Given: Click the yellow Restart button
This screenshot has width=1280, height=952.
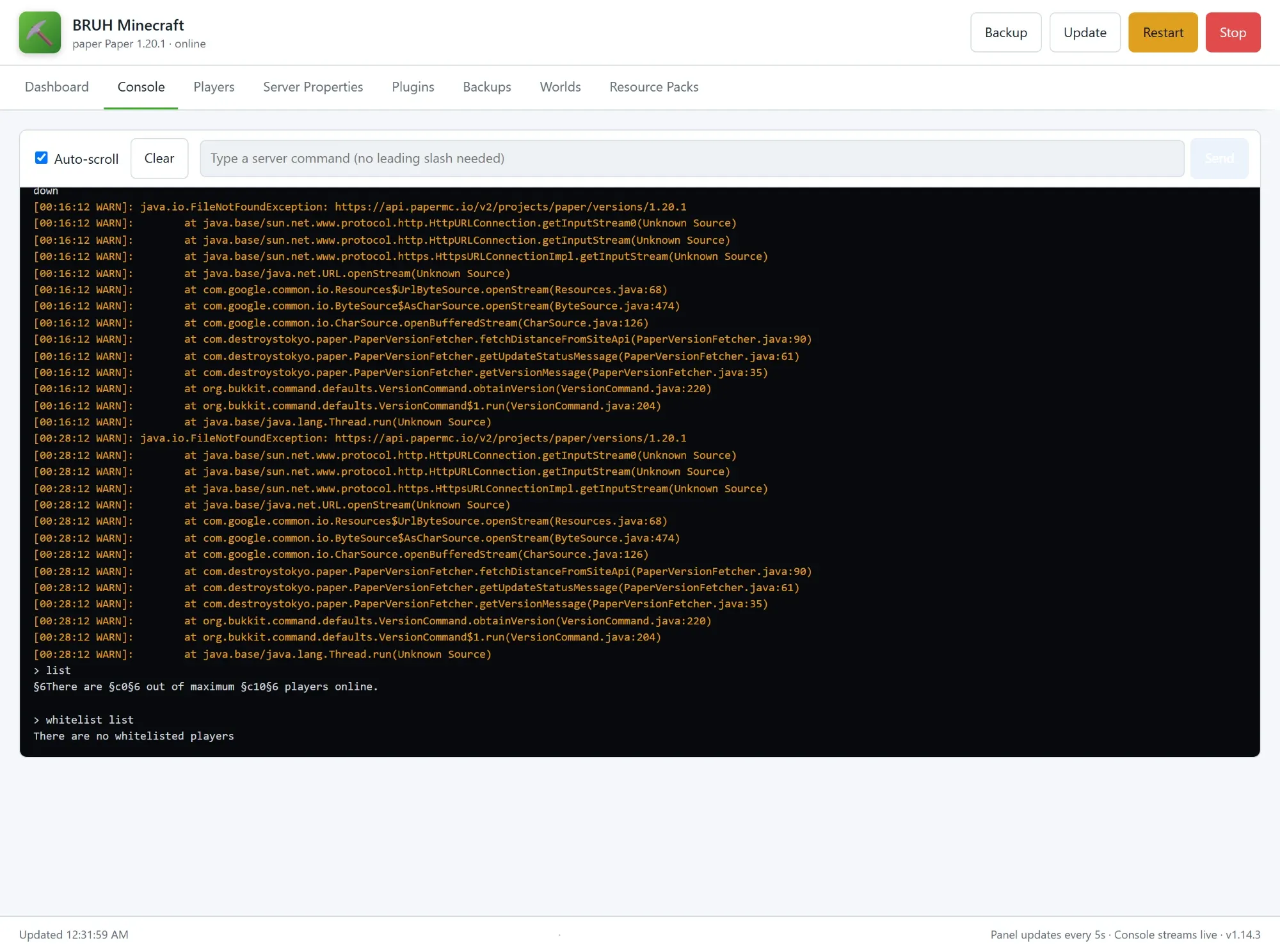Looking at the screenshot, I should 1163,33.
